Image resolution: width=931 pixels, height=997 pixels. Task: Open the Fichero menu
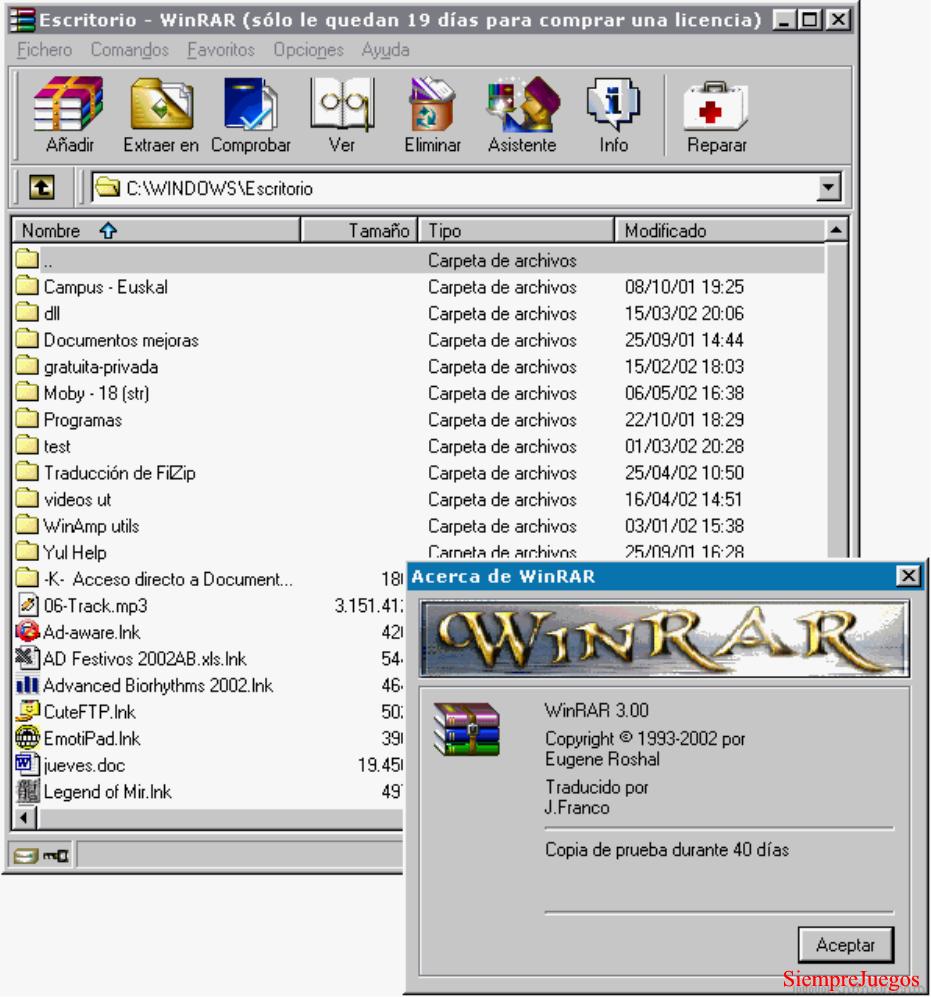click(45, 50)
